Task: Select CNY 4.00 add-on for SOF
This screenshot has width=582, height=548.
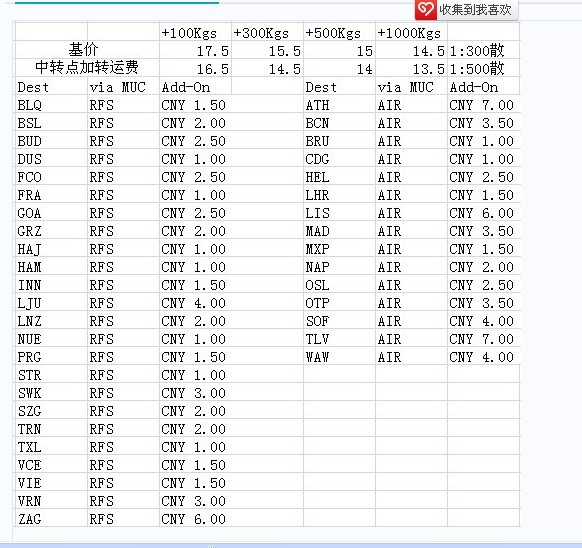Action: click(484, 321)
